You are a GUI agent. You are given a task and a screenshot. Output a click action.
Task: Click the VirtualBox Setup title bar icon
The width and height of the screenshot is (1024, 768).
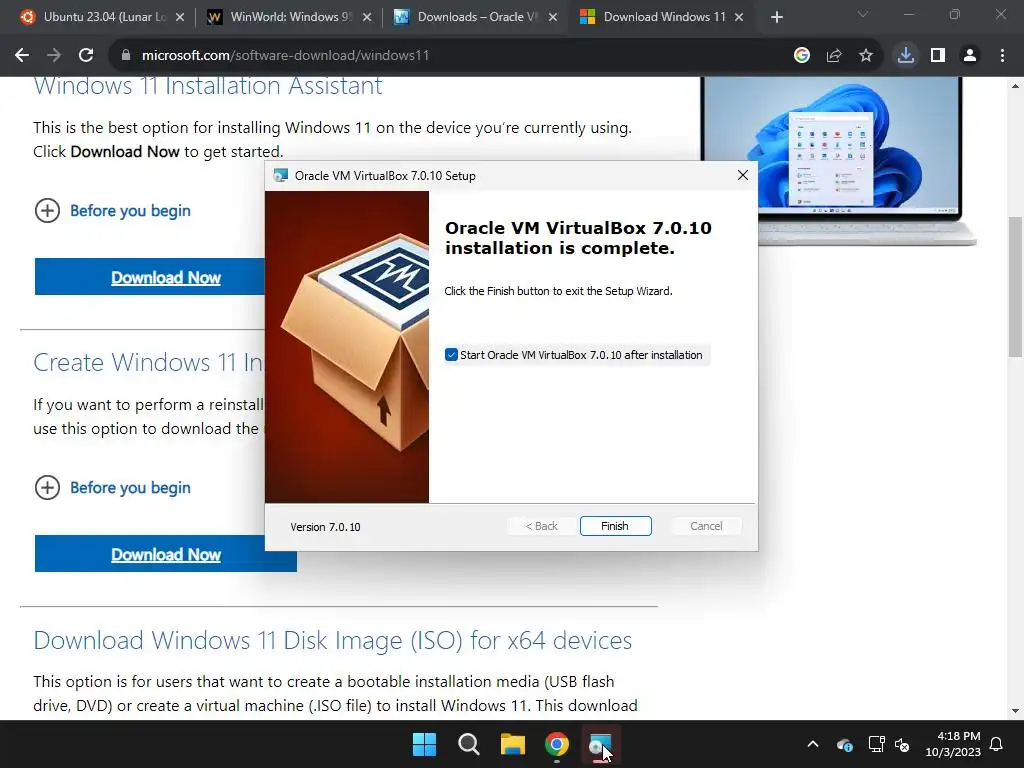tap(281, 175)
